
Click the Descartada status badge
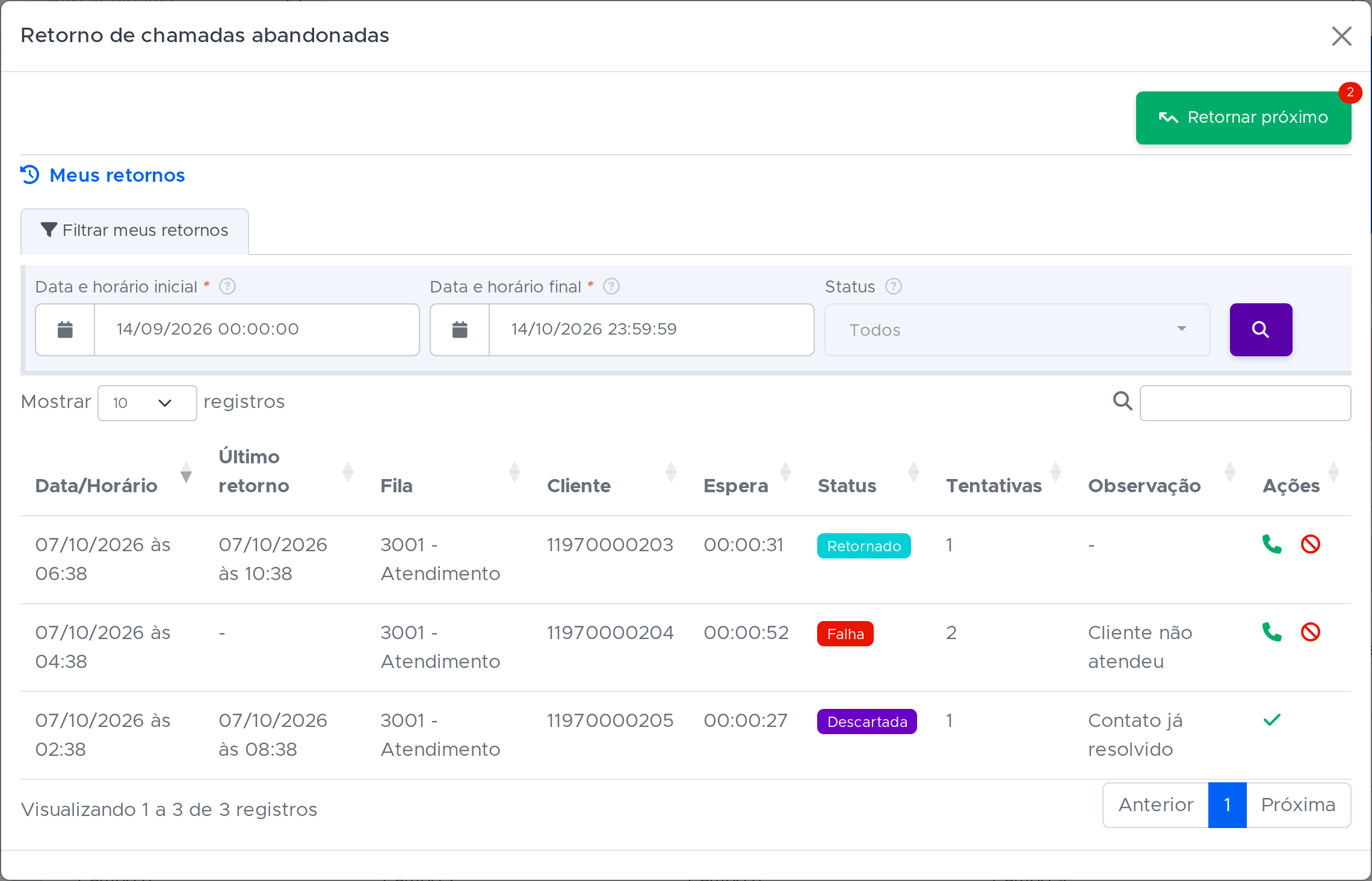[x=867, y=722]
